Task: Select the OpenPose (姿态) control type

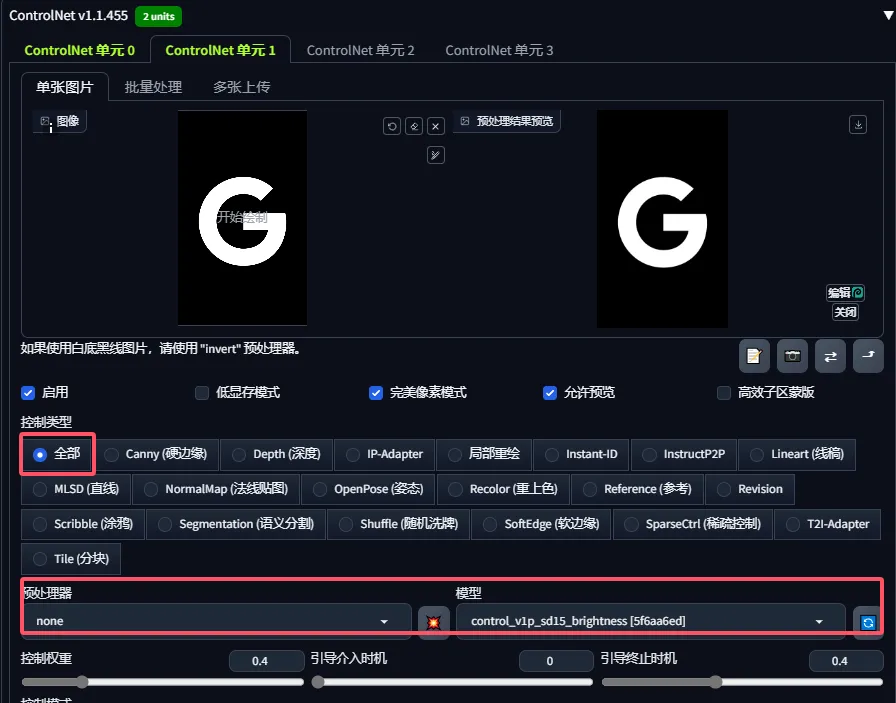Action: [369, 489]
